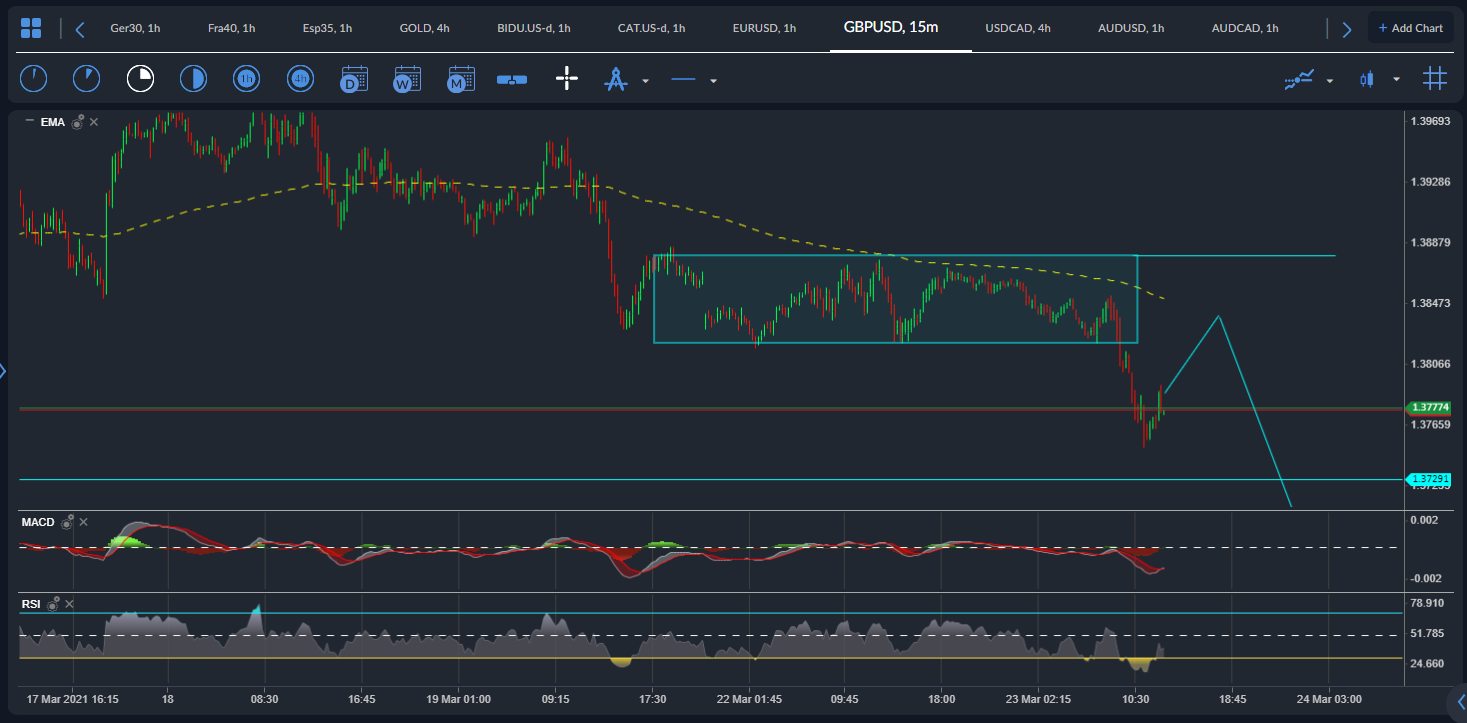Switch to the EURUSD, 1h tab
The width and height of the screenshot is (1467, 723).
coord(764,28)
